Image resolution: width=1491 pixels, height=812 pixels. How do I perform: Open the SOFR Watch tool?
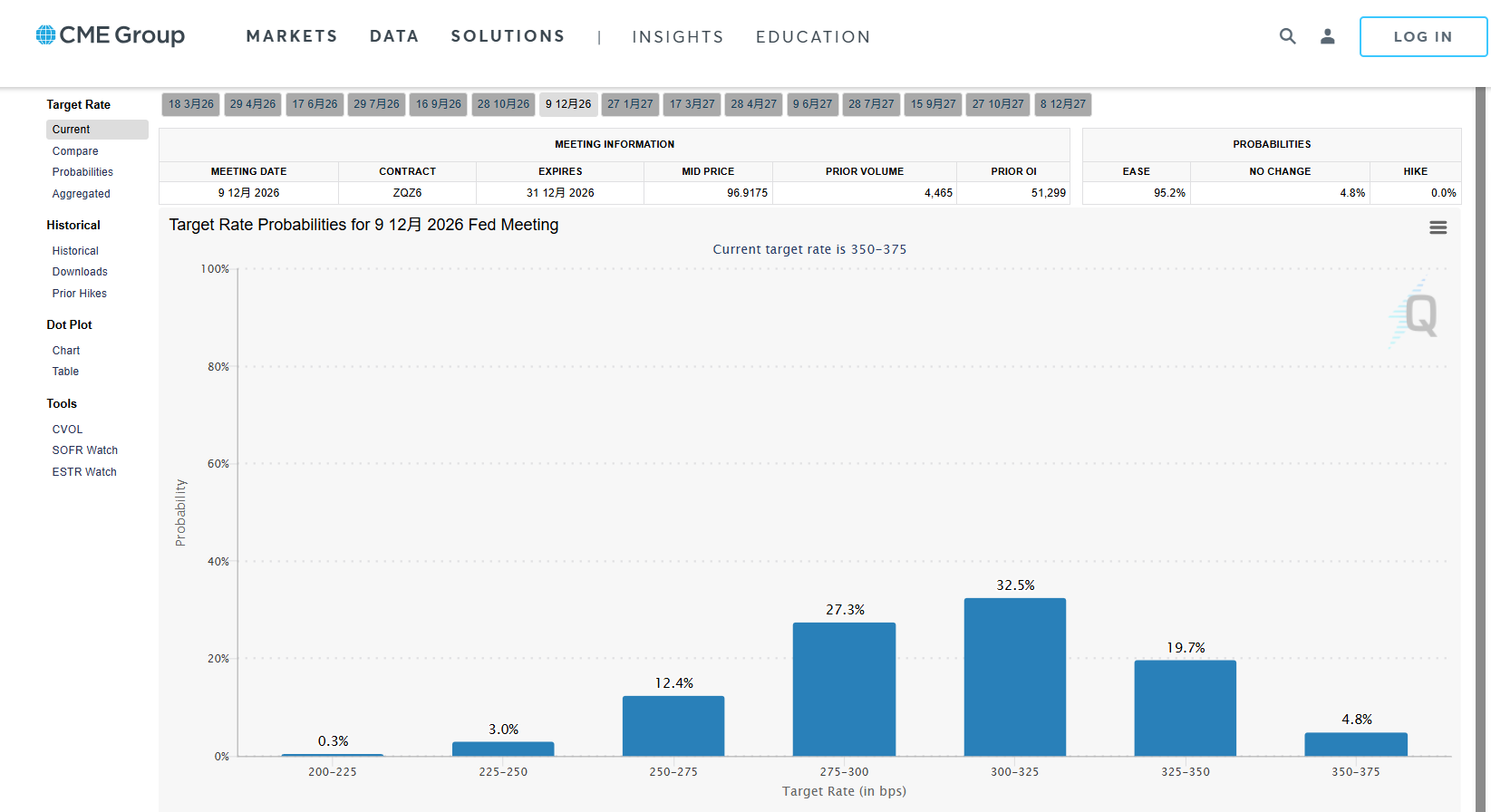pyautogui.click(x=84, y=450)
